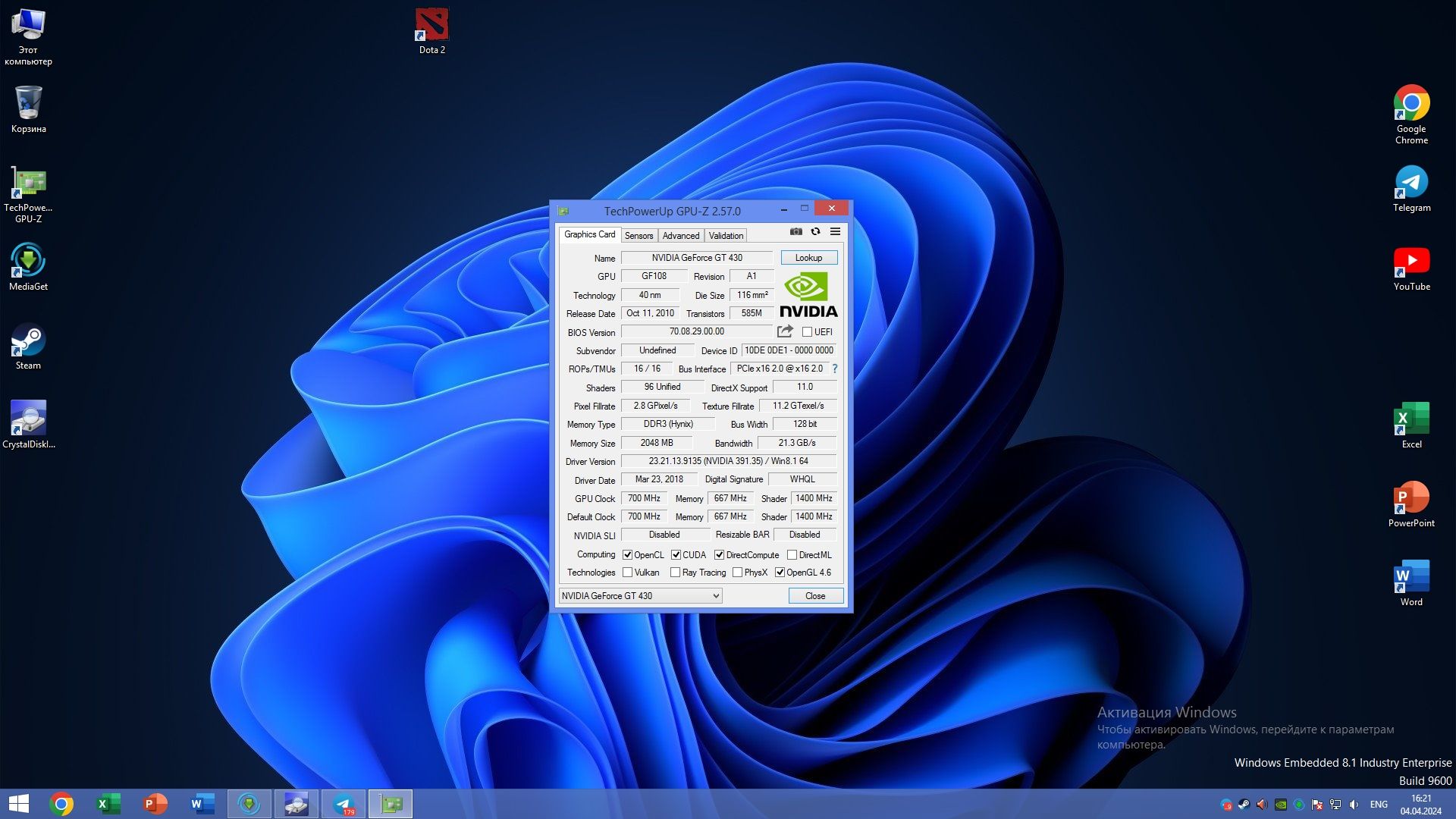Select Этот компьютер desktop icon

pos(28,36)
